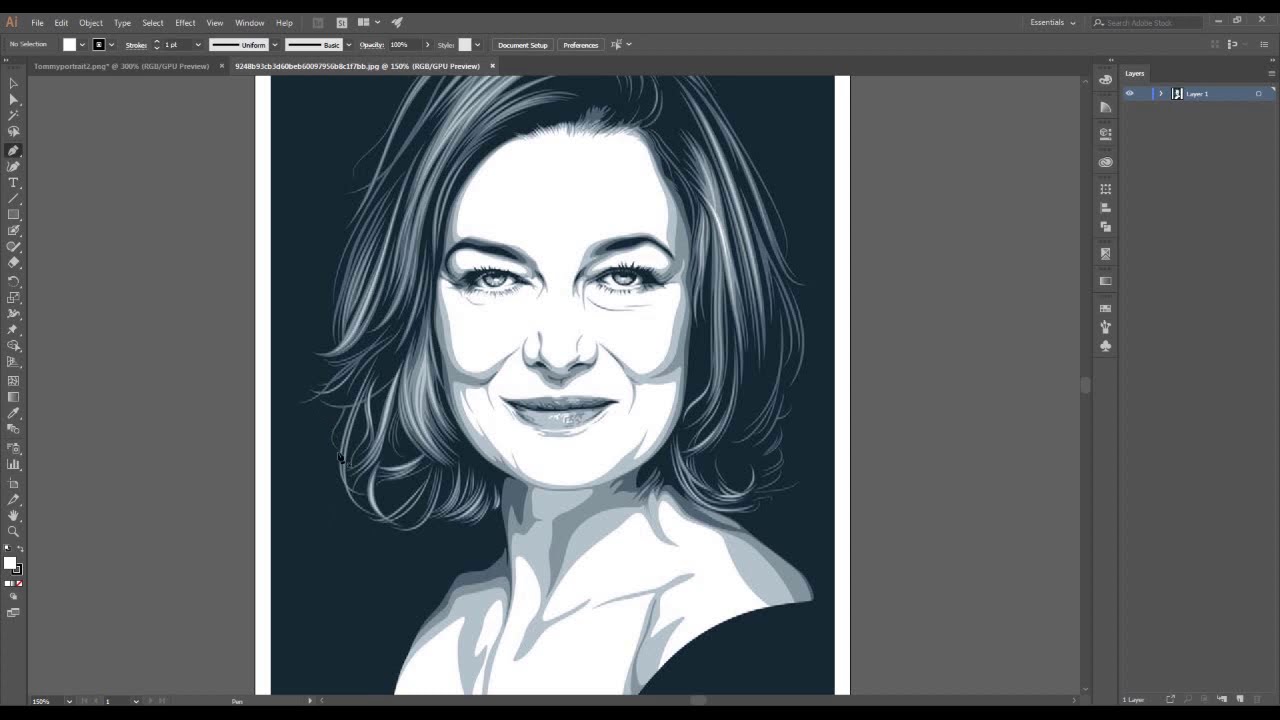Pick the Lasso tool
Viewport: 1280px width, 720px height.
pyautogui.click(x=13, y=132)
